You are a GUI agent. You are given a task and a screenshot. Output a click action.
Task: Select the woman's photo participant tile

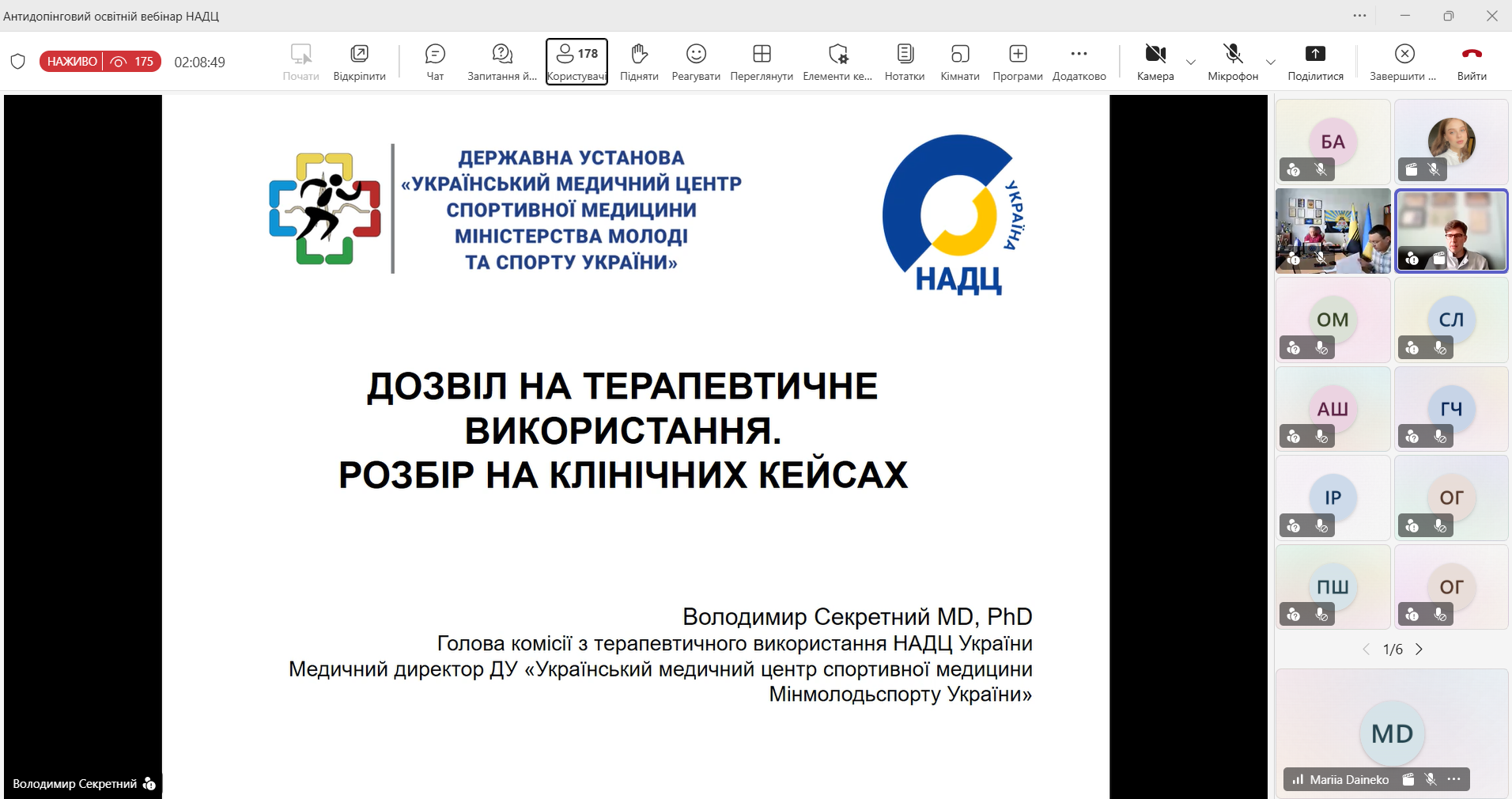click(x=1451, y=142)
